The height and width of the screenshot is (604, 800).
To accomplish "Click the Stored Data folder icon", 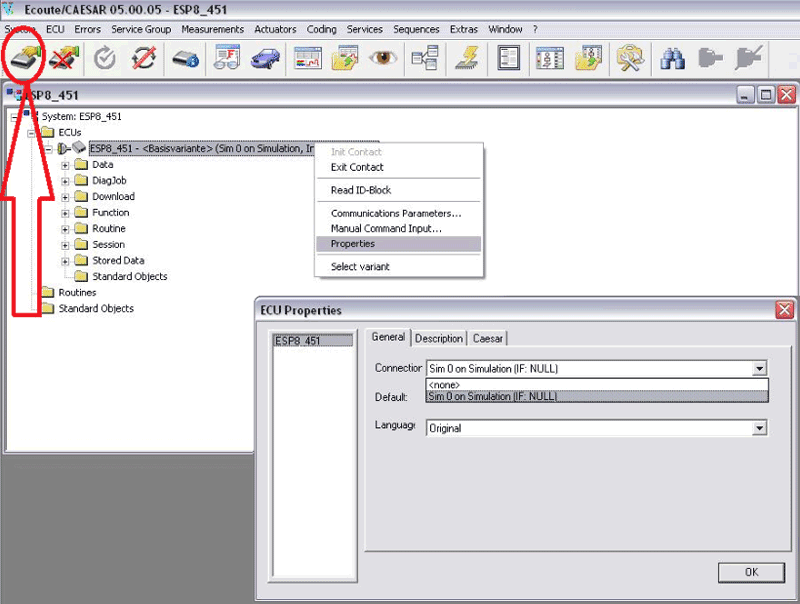I will point(81,260).
